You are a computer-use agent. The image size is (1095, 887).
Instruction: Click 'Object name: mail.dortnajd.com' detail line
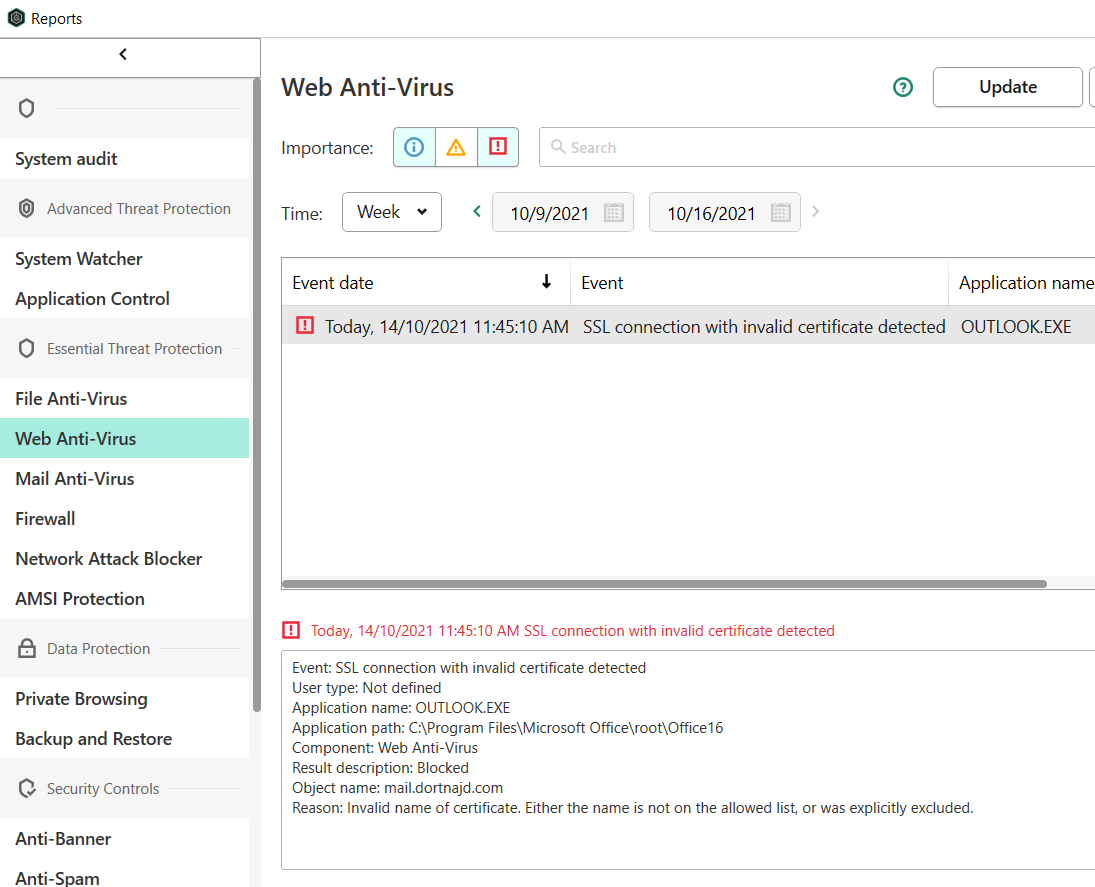coord(397,788)
